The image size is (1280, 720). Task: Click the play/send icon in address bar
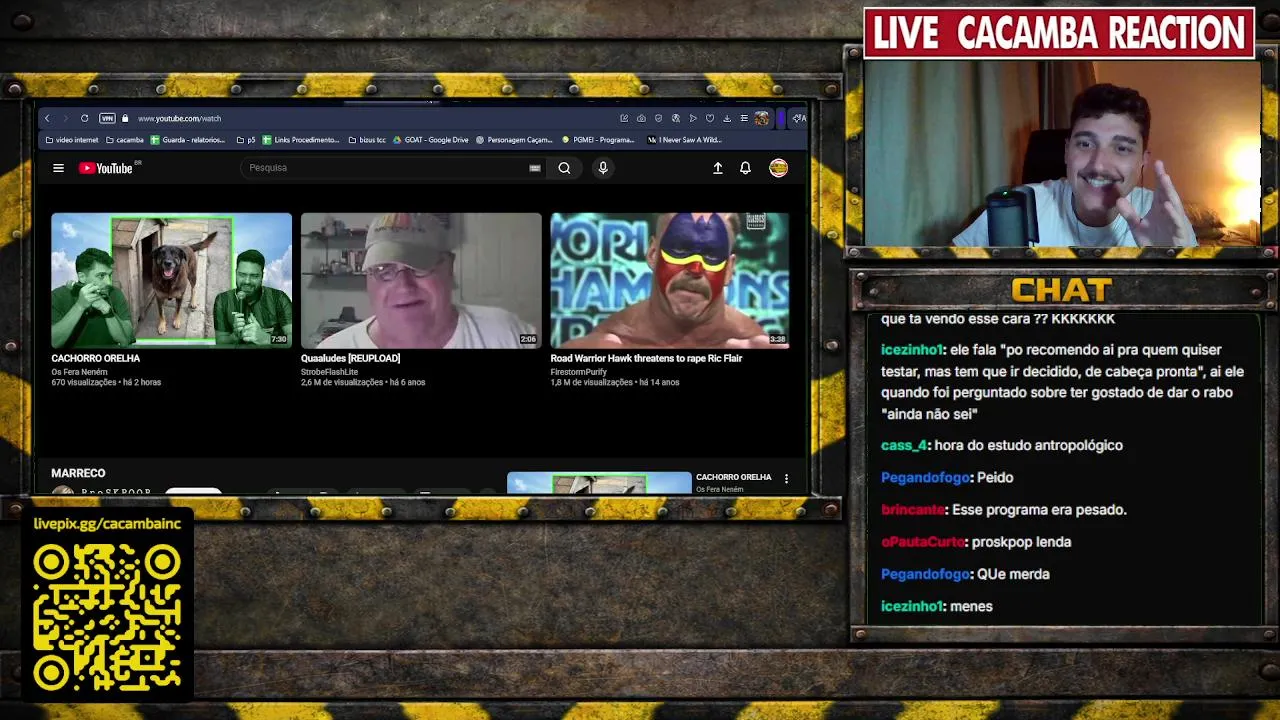pyautogui.click(x=693, y=118)
